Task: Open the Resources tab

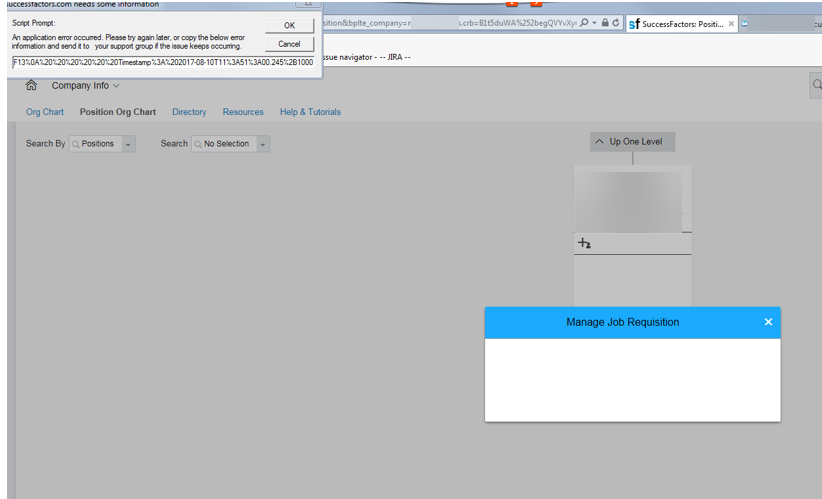Action: [243, 112]
